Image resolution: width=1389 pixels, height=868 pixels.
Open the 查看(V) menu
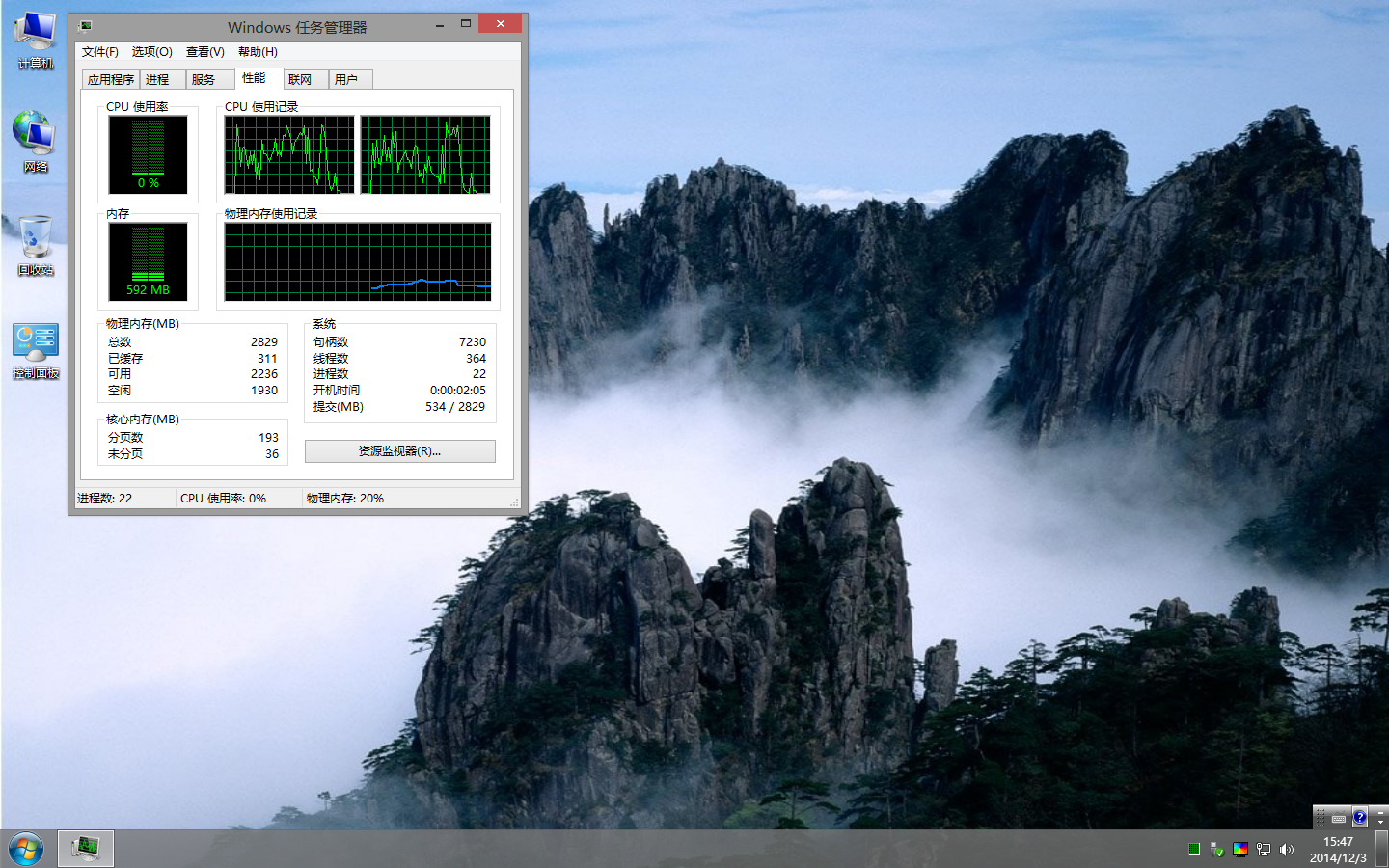[205, 52]
